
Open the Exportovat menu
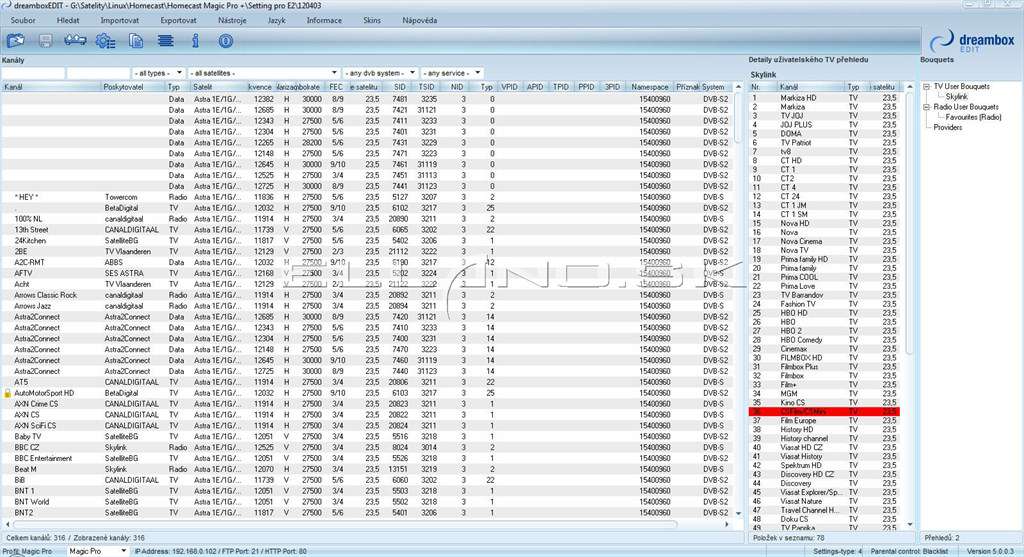(178, 20)
